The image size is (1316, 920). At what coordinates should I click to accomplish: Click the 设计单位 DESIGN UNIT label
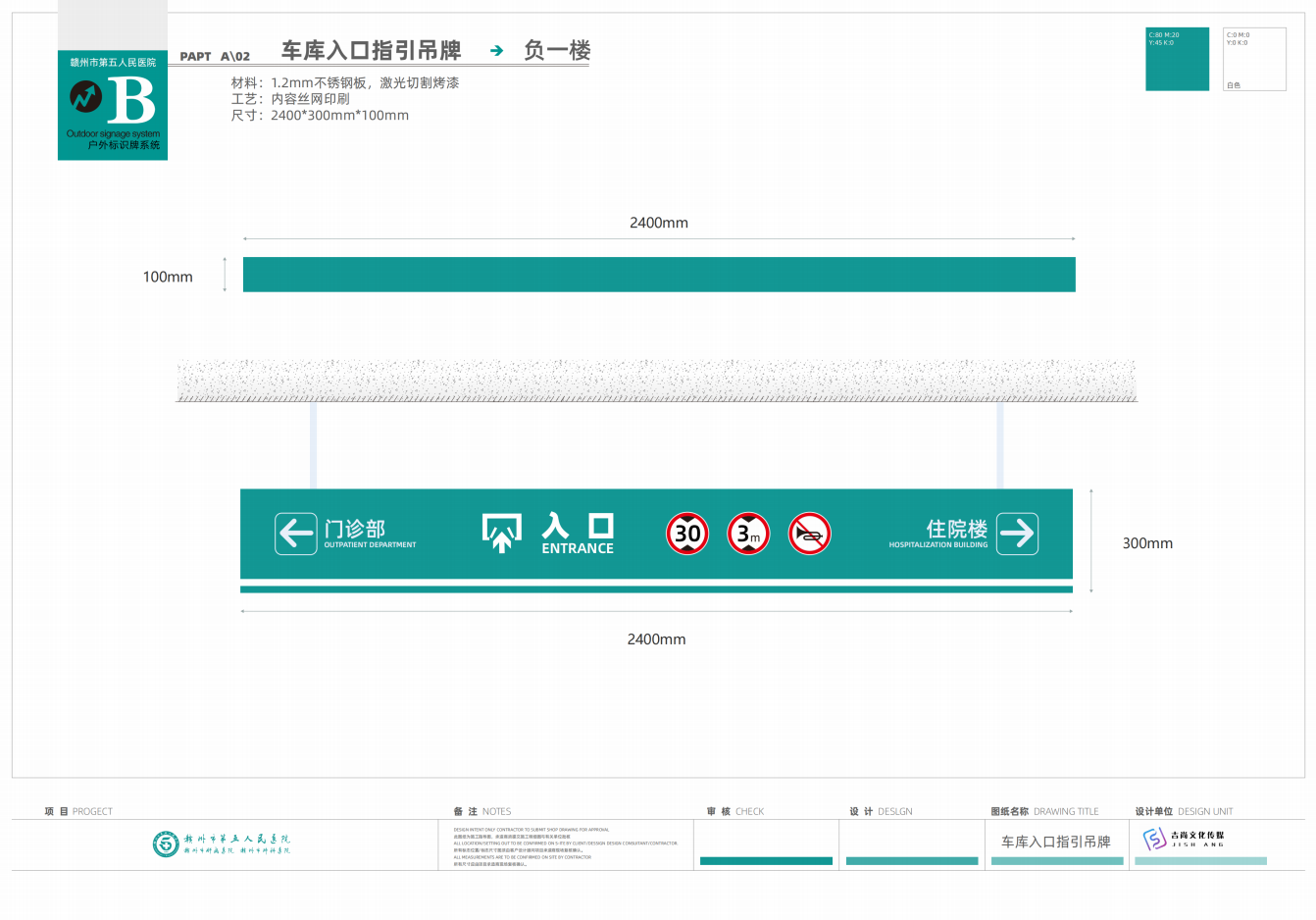click(x=1184, y=811)
